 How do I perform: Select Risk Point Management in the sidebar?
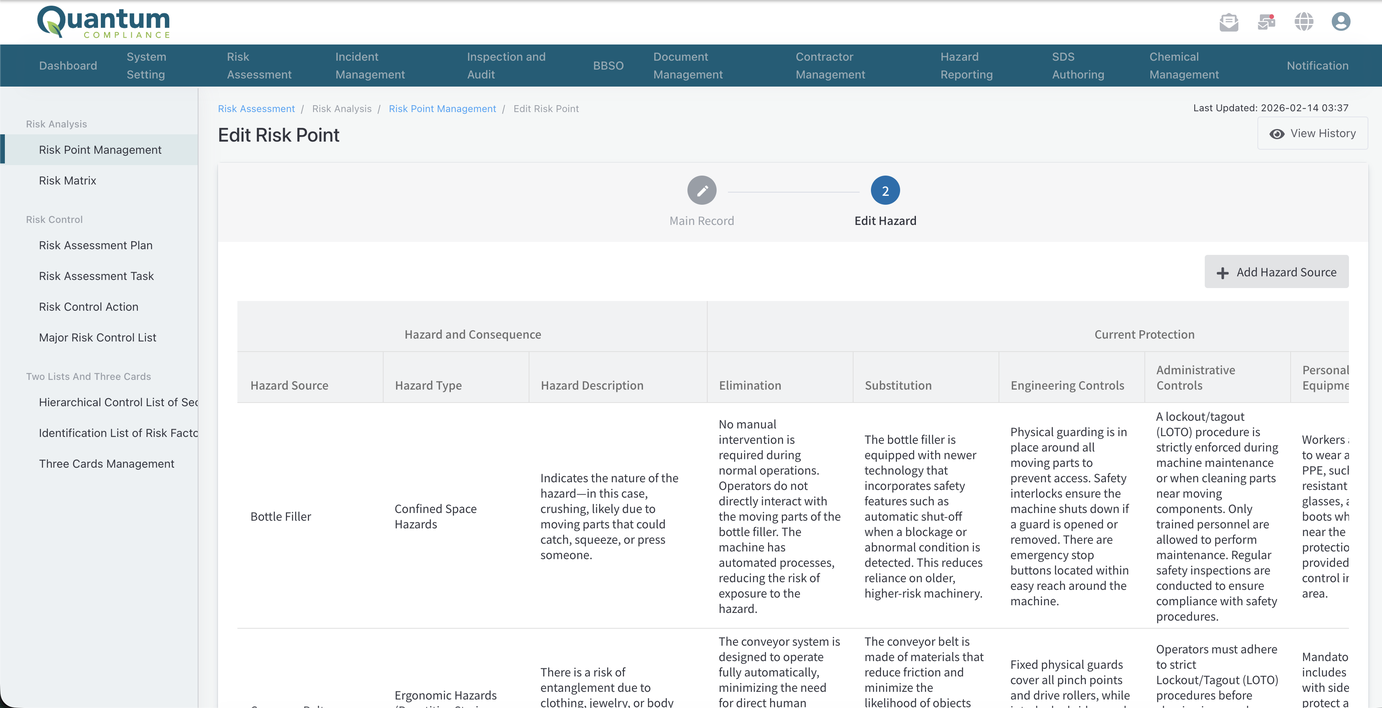[x=100, y=150]
